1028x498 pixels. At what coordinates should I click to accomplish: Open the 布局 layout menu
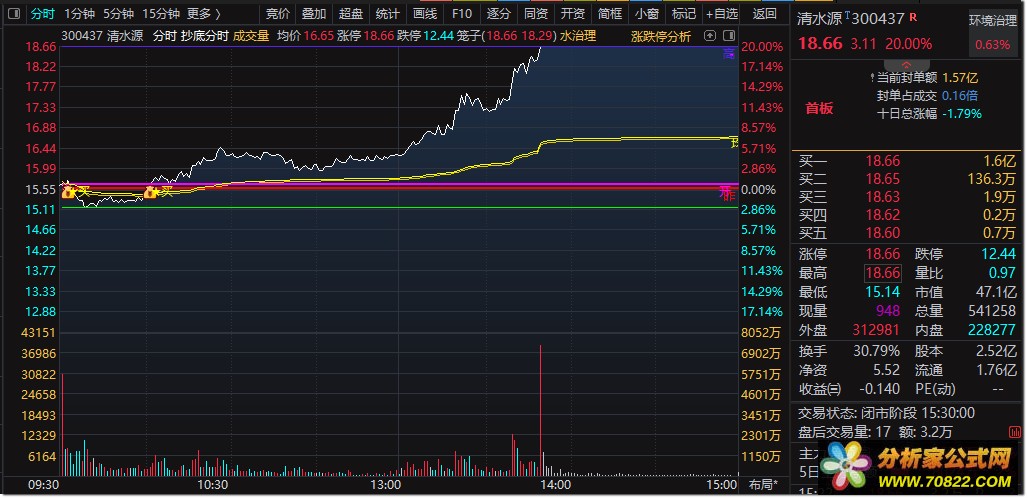(764, 486)
